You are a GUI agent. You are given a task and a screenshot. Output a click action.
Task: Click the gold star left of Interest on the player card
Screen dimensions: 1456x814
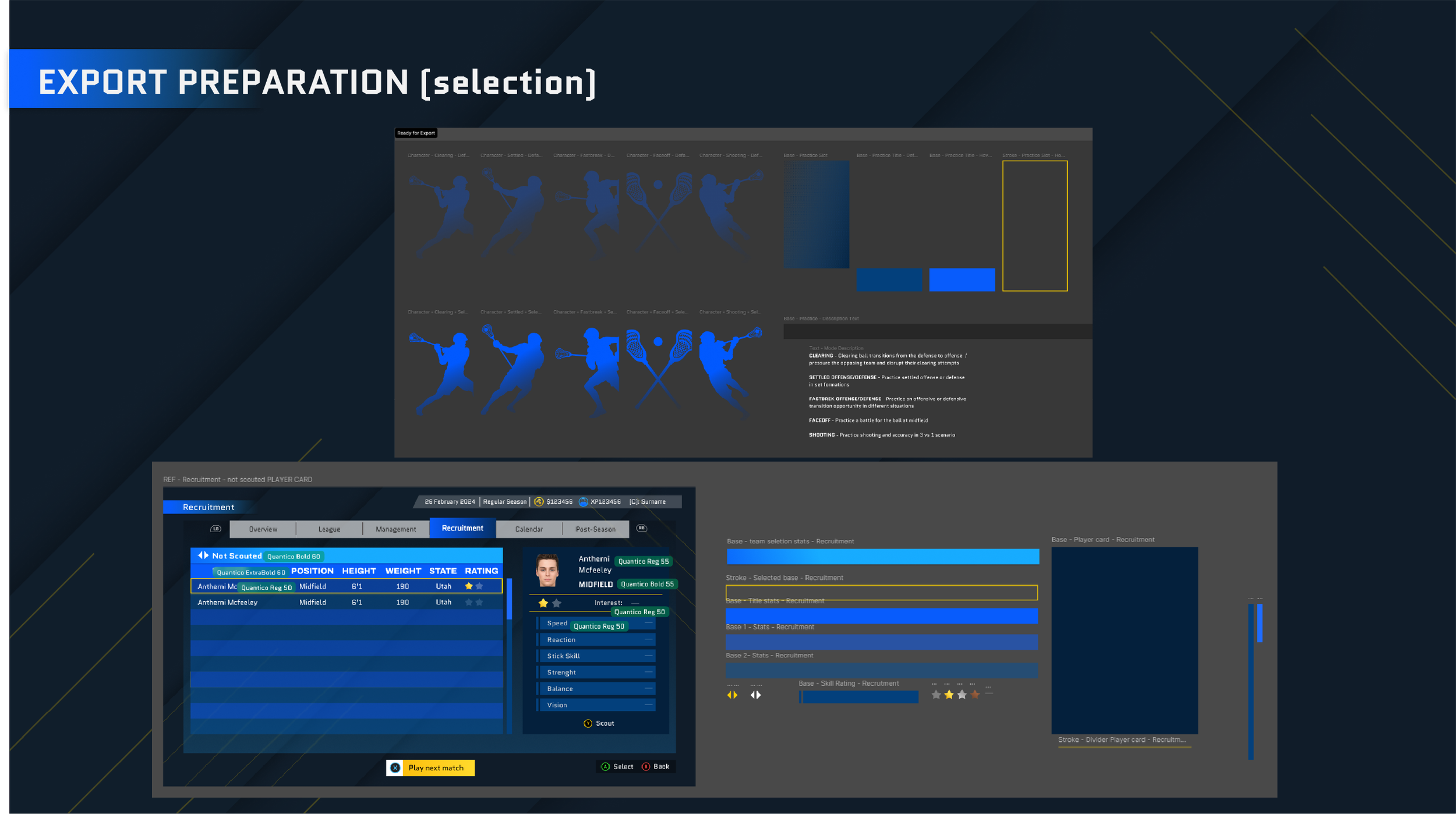pyautogui.click(x=543, y=603)
